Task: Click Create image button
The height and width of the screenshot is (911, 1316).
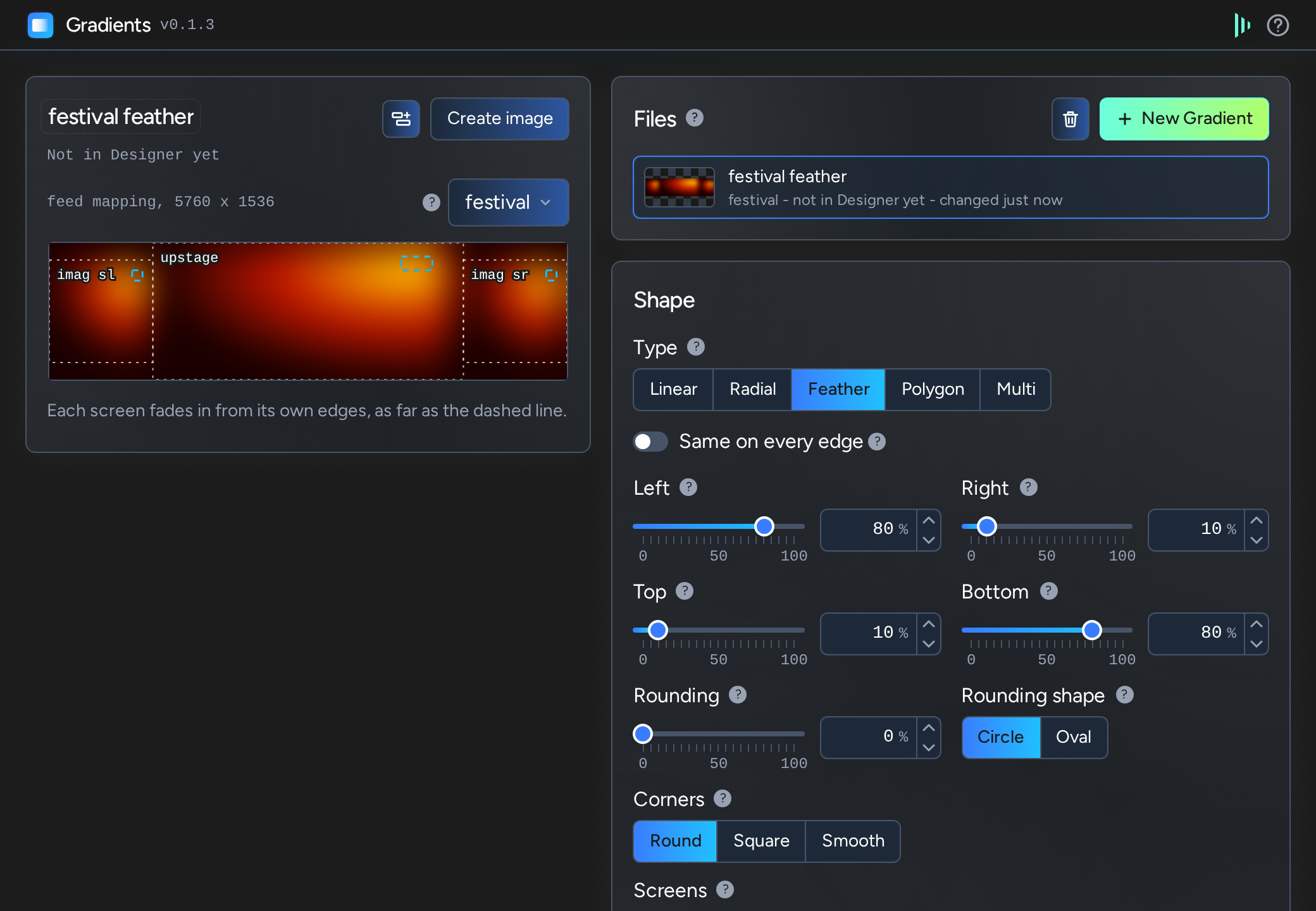Action: click(500, 119)
